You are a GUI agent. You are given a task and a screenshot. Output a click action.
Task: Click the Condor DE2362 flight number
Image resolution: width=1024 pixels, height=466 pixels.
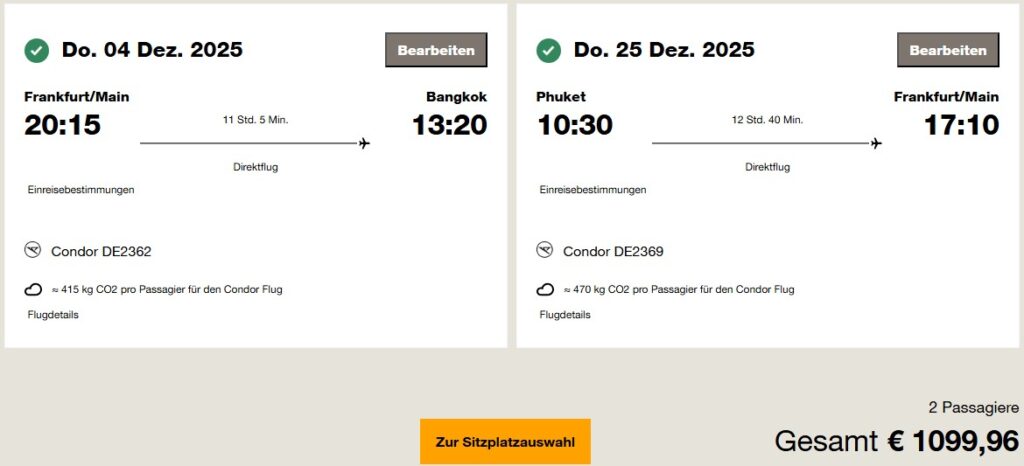coord(101,251)
